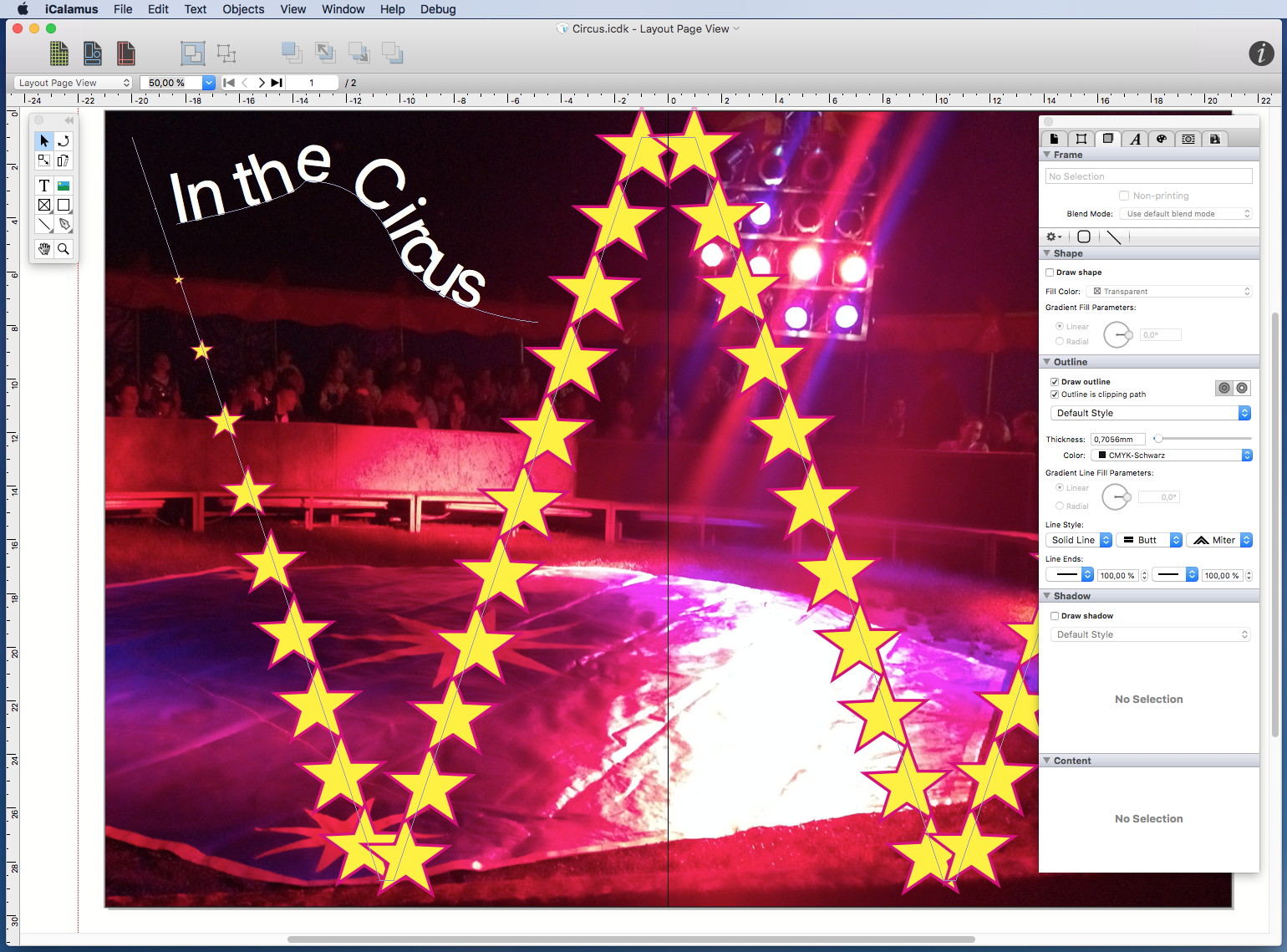Click bring forward arrow toolbar icon
1287x952 pixels.
click(x=325, y=53)
